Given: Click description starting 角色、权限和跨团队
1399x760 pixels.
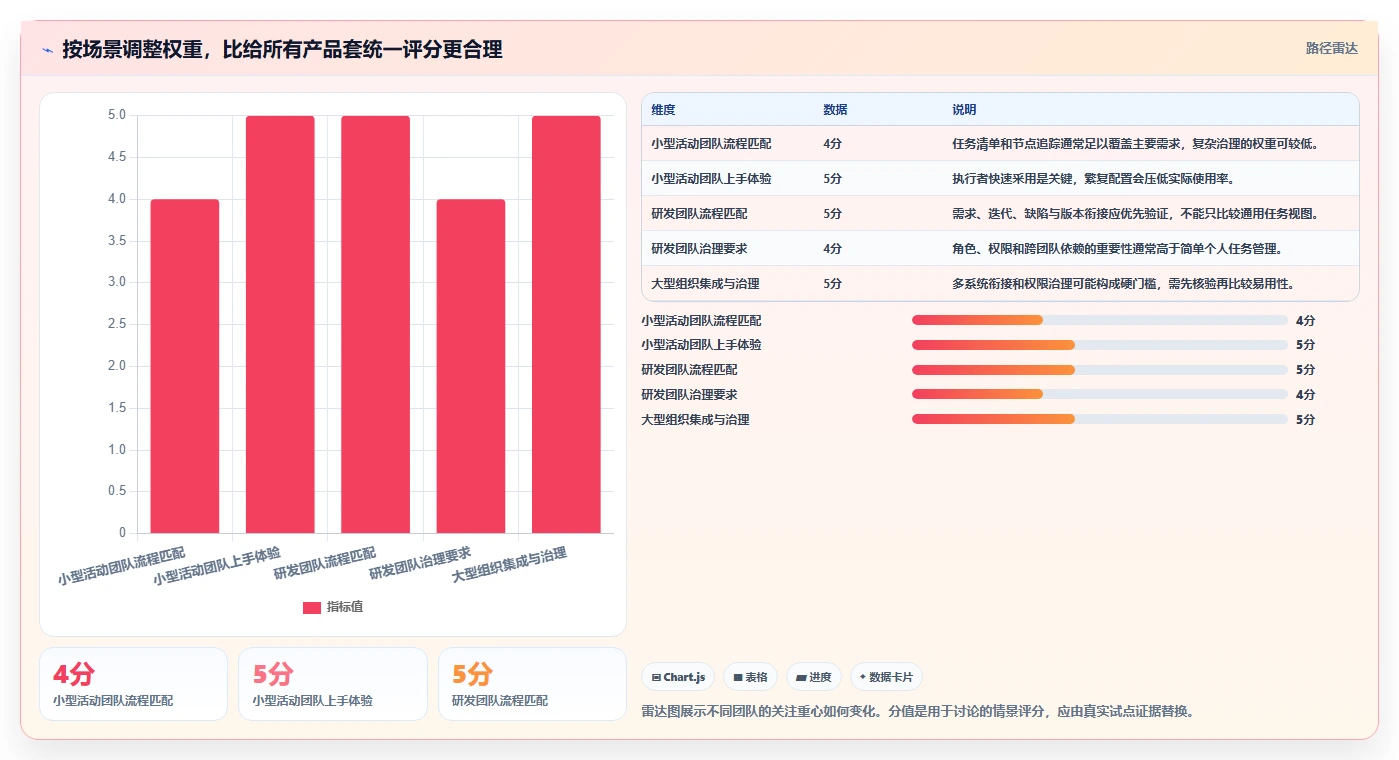Looking at the screenshot, I should [1117, 249].
